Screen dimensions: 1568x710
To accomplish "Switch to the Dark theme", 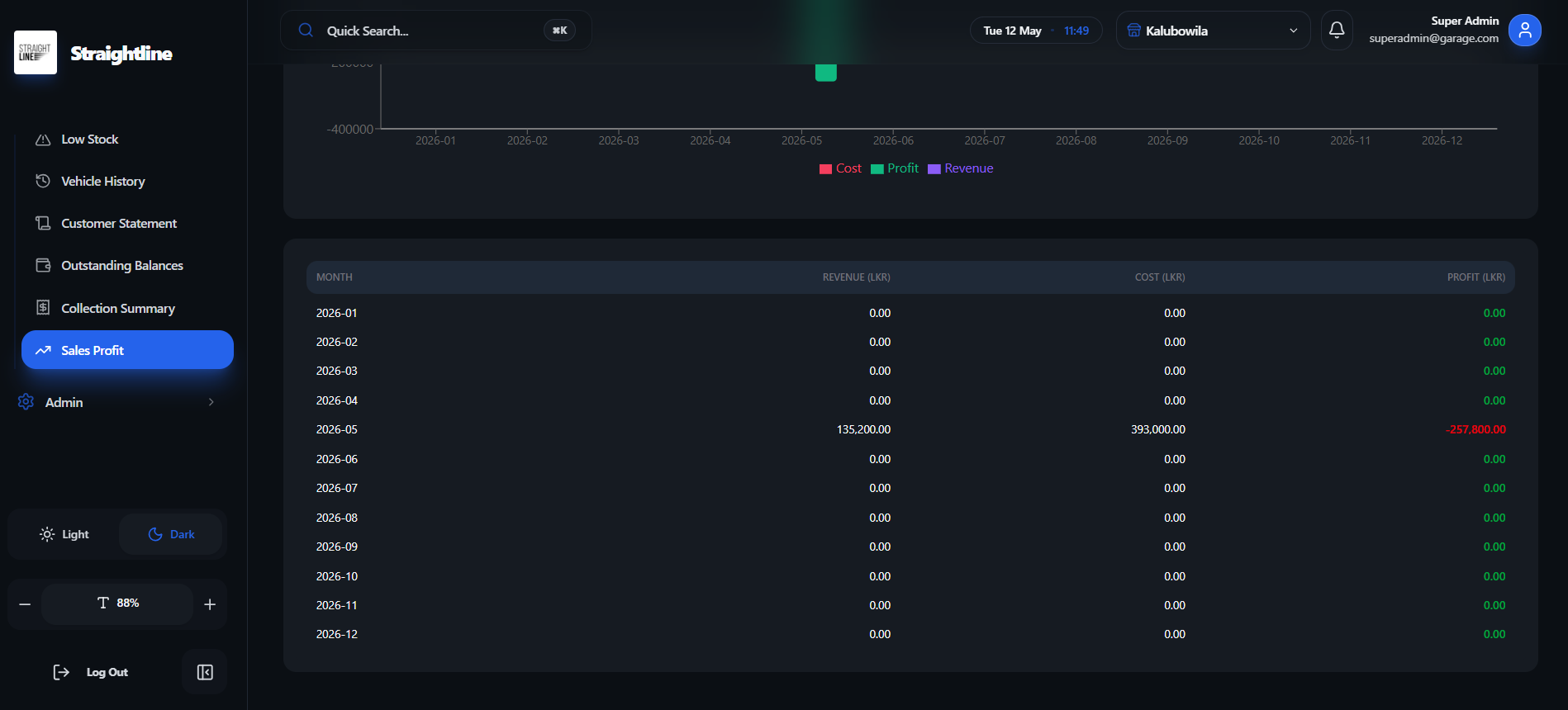I will (x=171, y=534).
